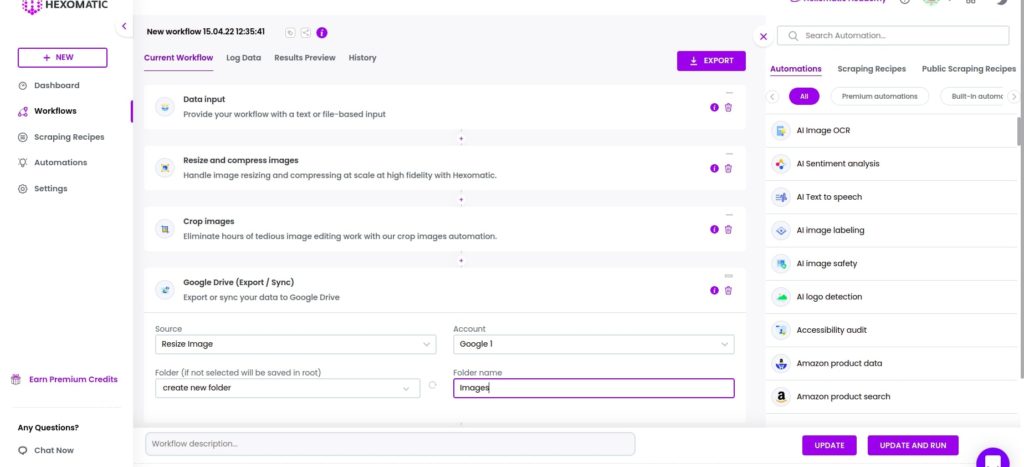The image size is (1024, 467).
Task: Open the History tab
Action: pos(362,57)
